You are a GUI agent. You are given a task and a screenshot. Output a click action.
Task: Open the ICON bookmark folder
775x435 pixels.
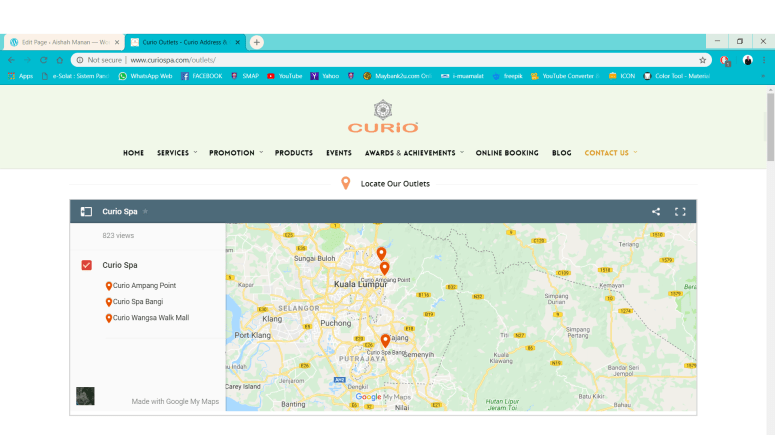point(622,76)
